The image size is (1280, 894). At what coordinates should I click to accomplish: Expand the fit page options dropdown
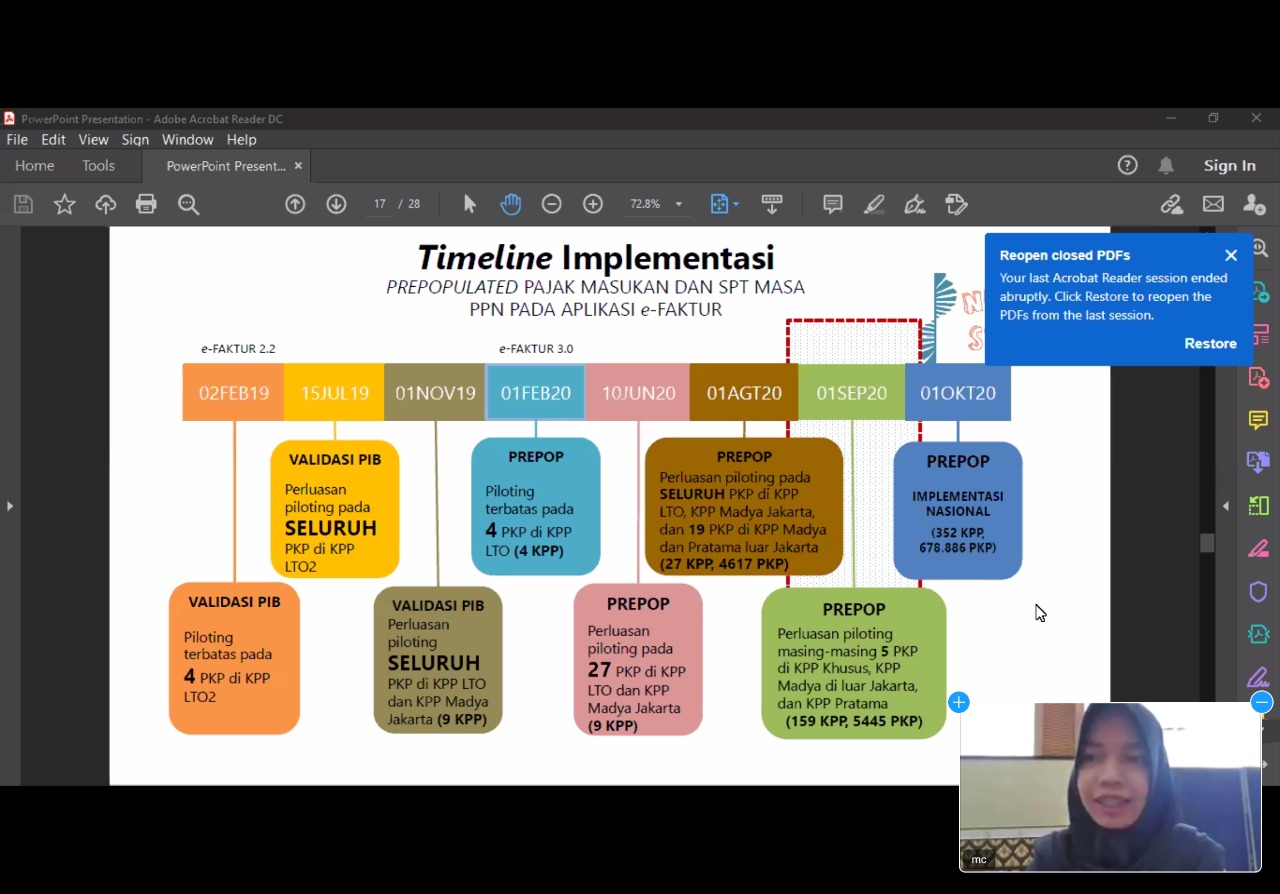click(736, 204)
